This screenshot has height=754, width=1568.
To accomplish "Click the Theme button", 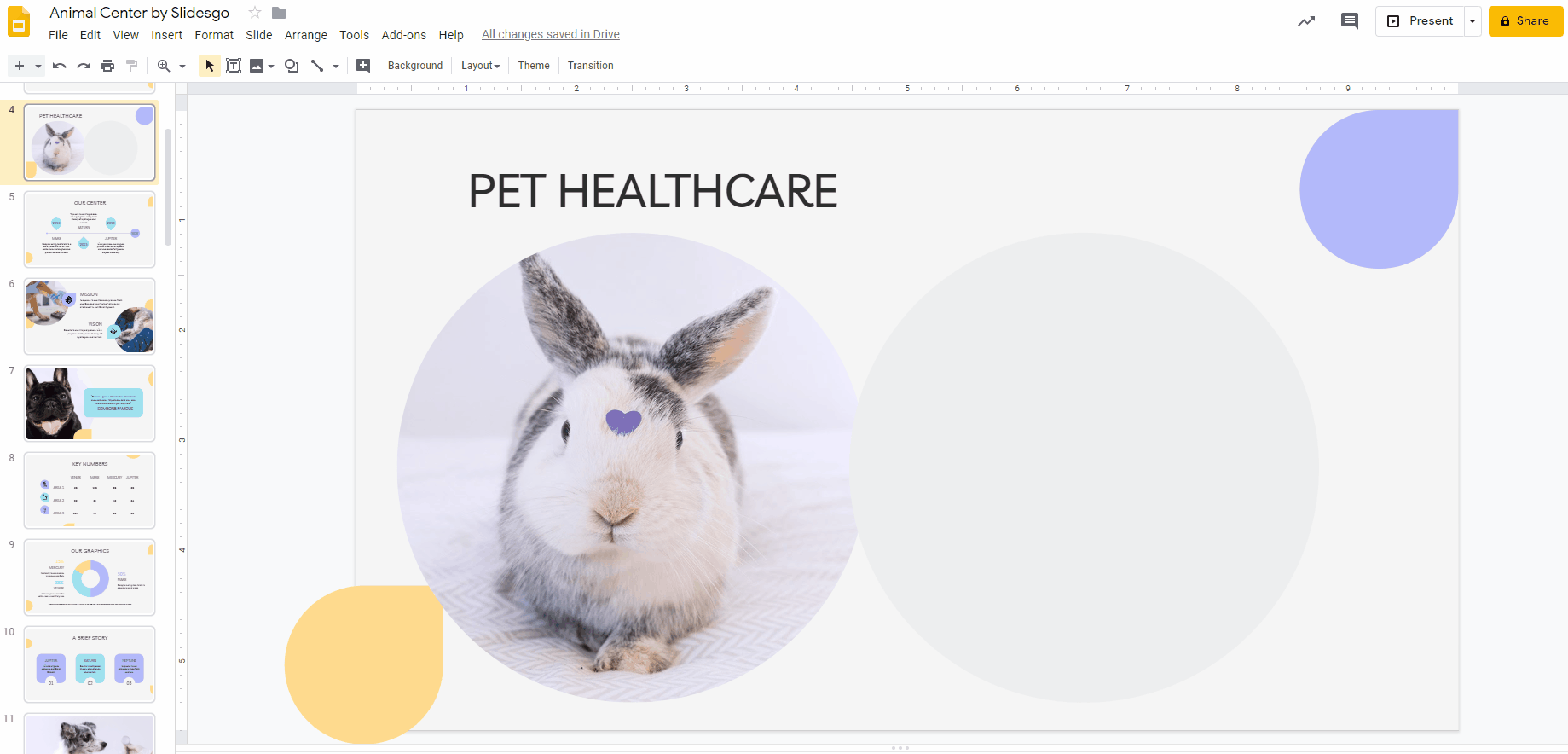I will (x=534, y=66).
